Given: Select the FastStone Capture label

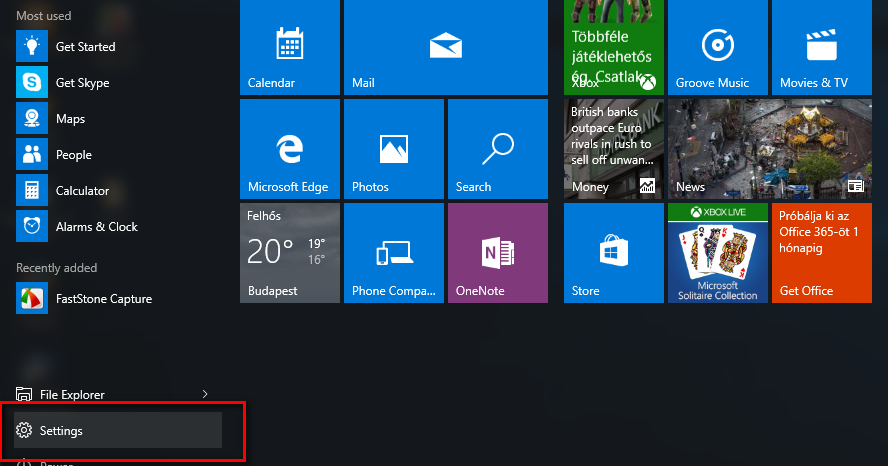Looking at the screenshot, I should 104,299.
